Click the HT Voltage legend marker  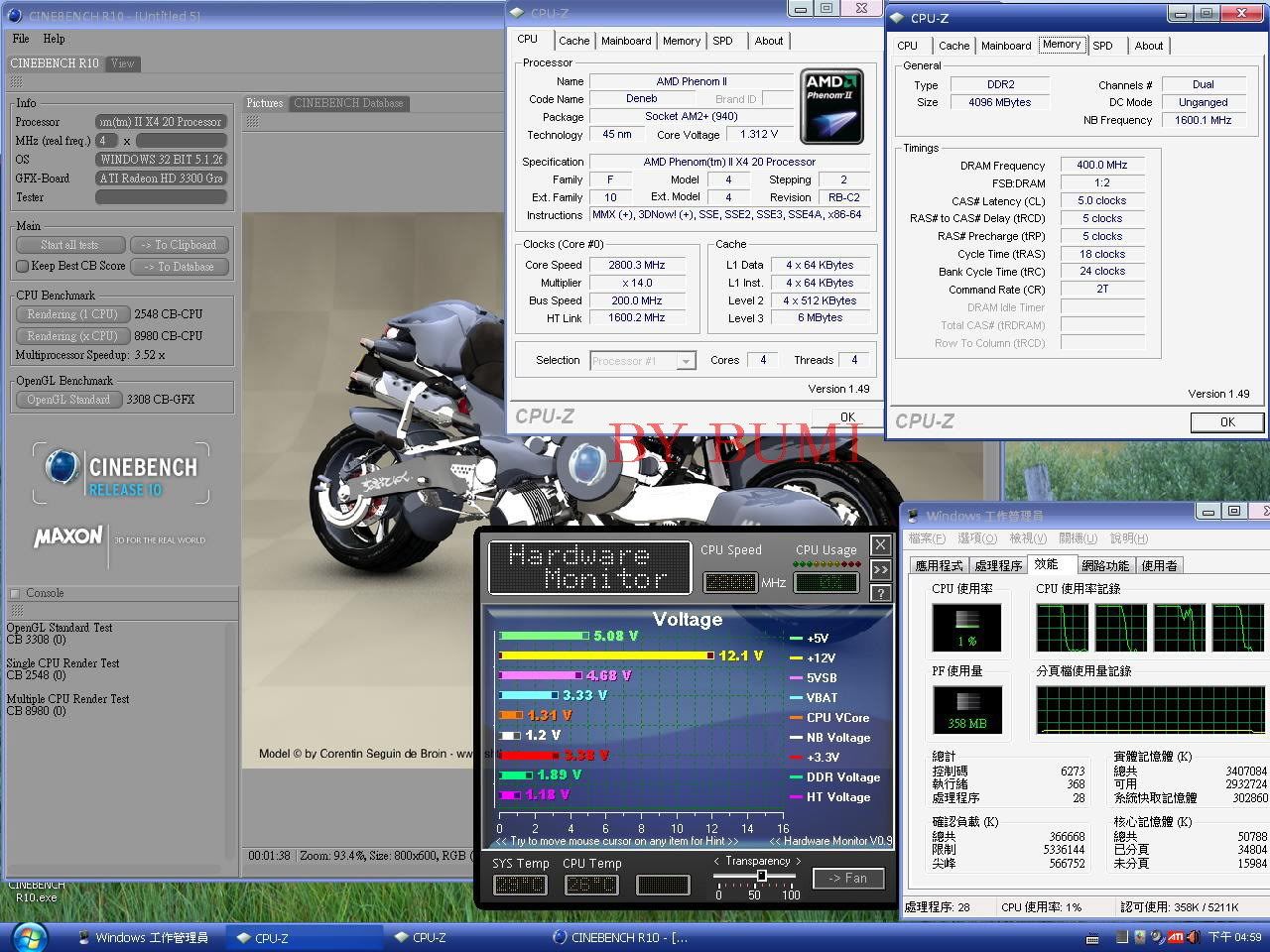[796, 797]
